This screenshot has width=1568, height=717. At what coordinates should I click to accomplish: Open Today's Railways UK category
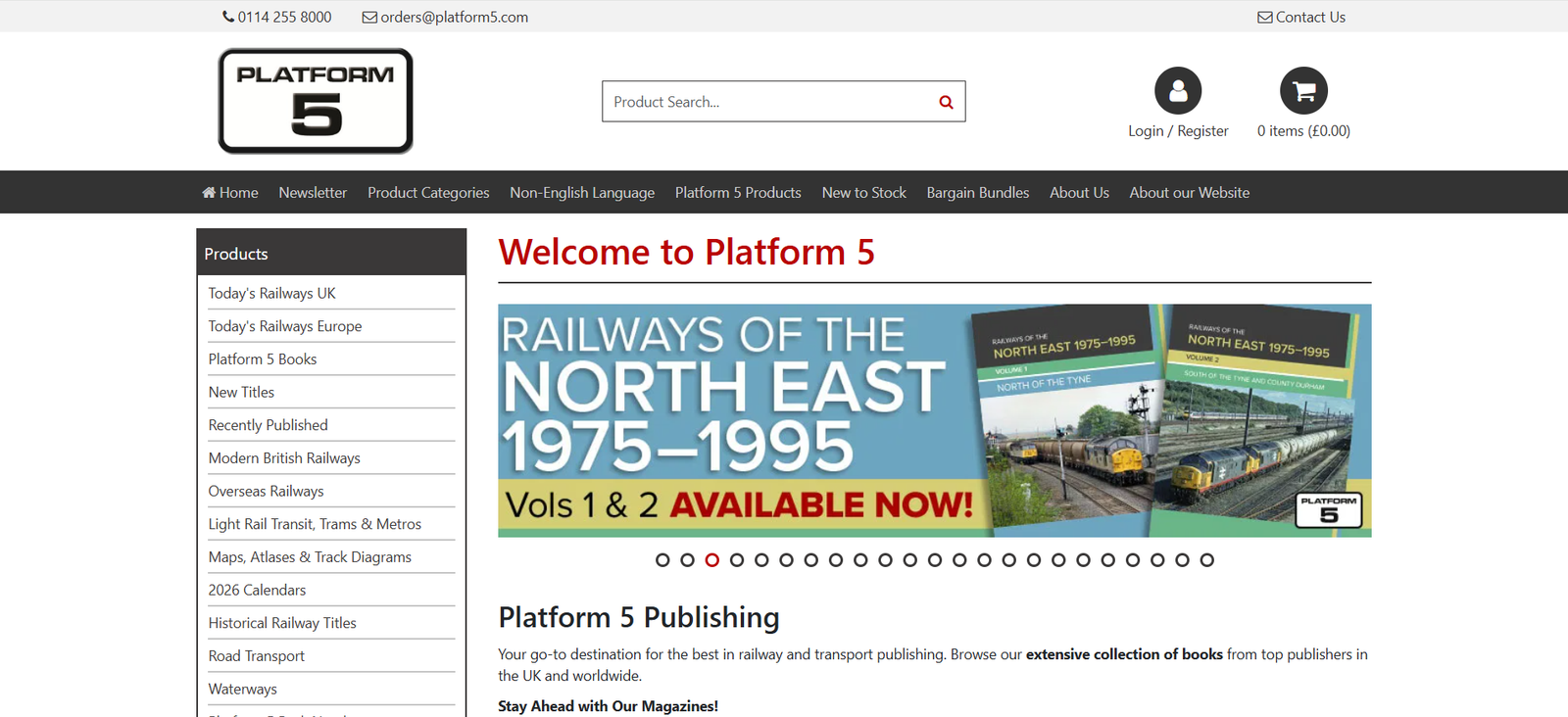pos(271,293)
